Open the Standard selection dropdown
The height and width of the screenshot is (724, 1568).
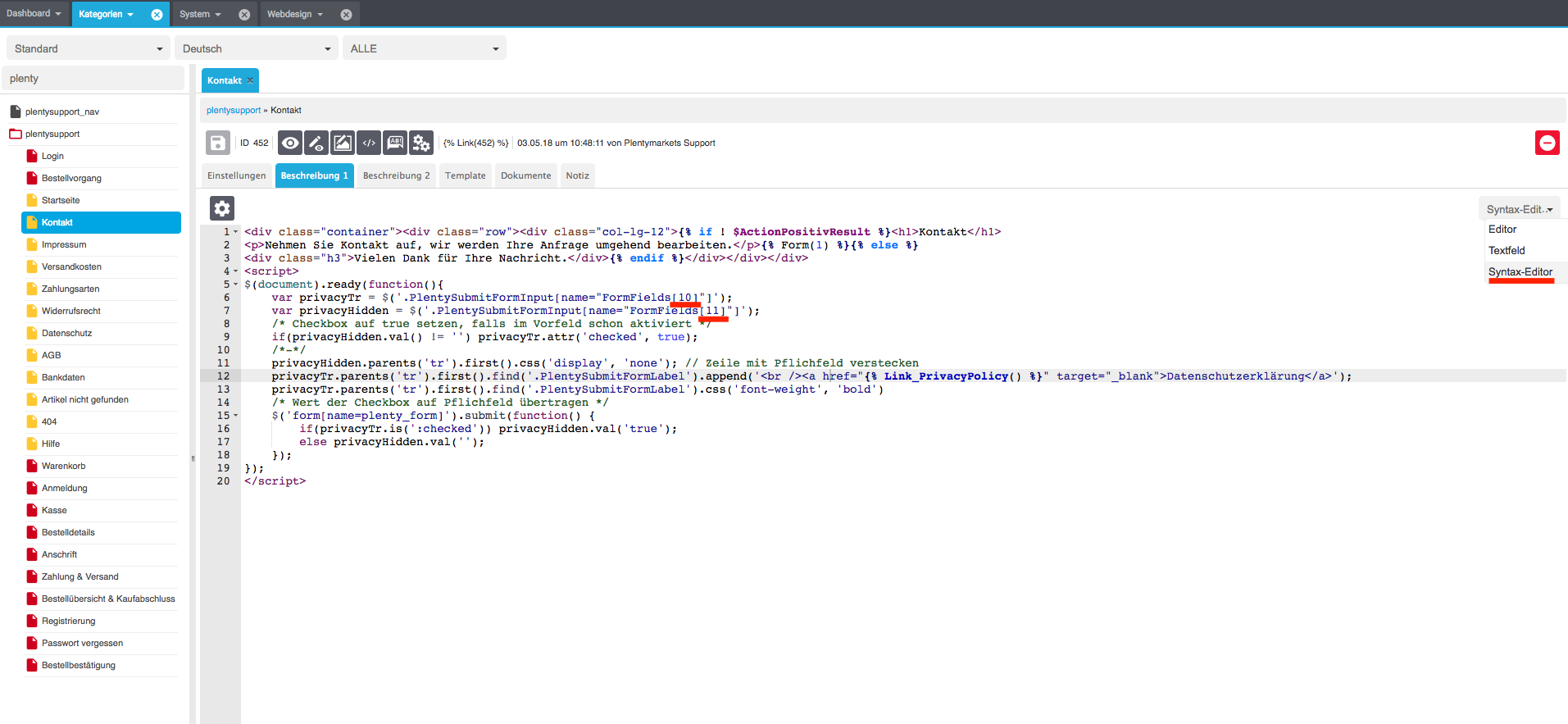[x=89, y=48]
